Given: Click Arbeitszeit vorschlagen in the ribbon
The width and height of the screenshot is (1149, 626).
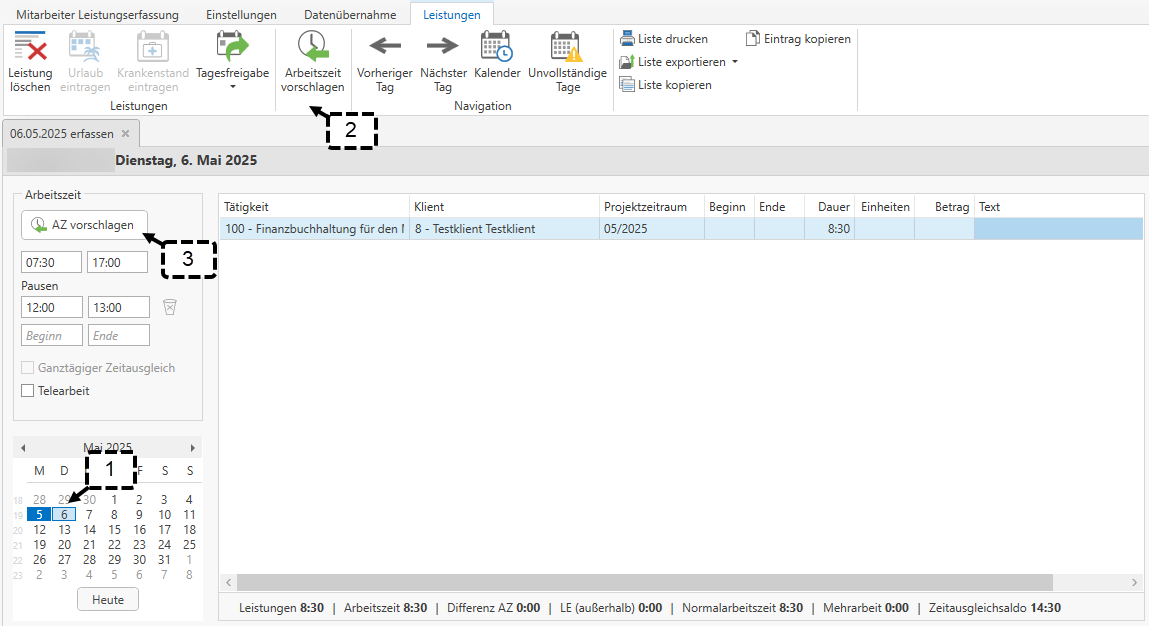Looking at the screenshot, I should (x=312, y=62).
